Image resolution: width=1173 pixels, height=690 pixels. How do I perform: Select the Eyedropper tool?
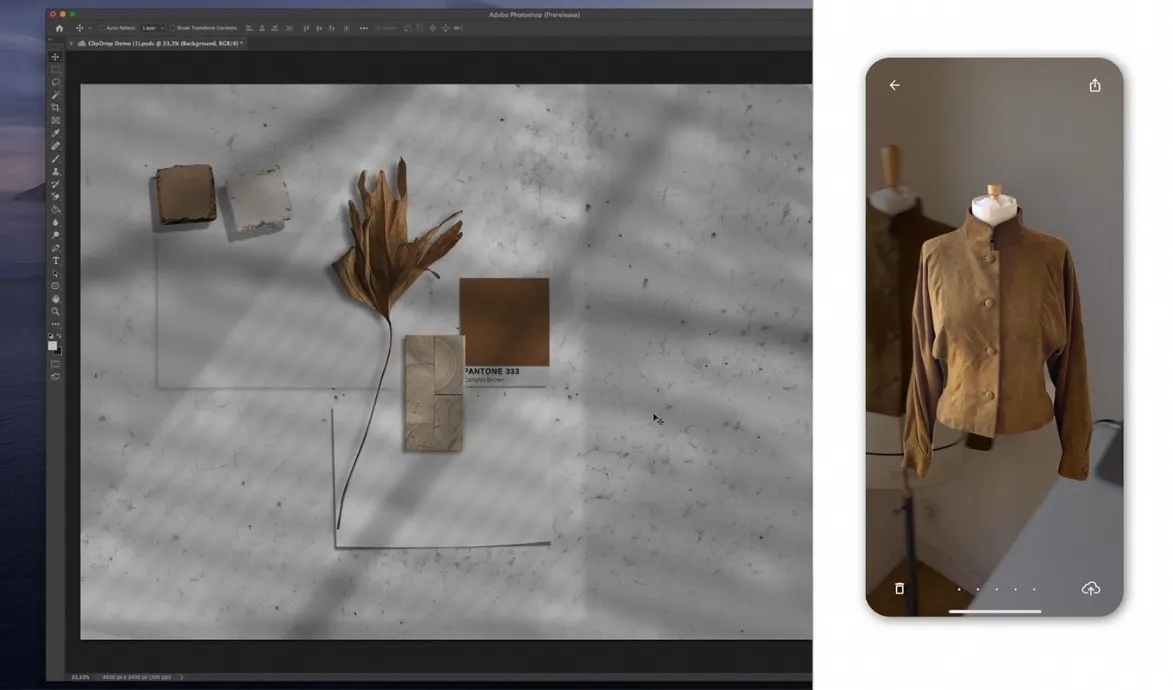[x=55, y=133]
